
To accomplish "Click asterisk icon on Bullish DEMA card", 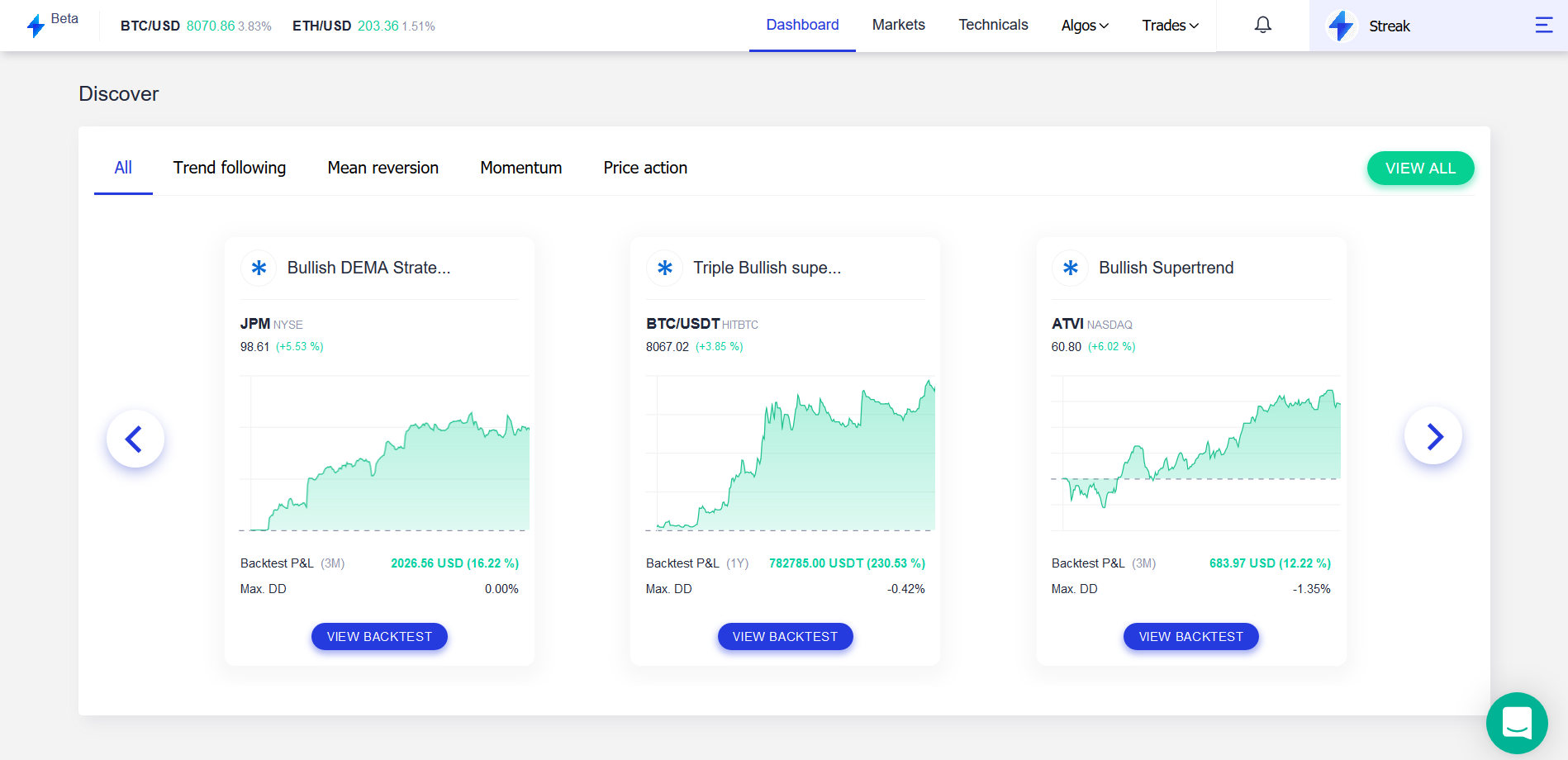I will (x=259, y=268).
